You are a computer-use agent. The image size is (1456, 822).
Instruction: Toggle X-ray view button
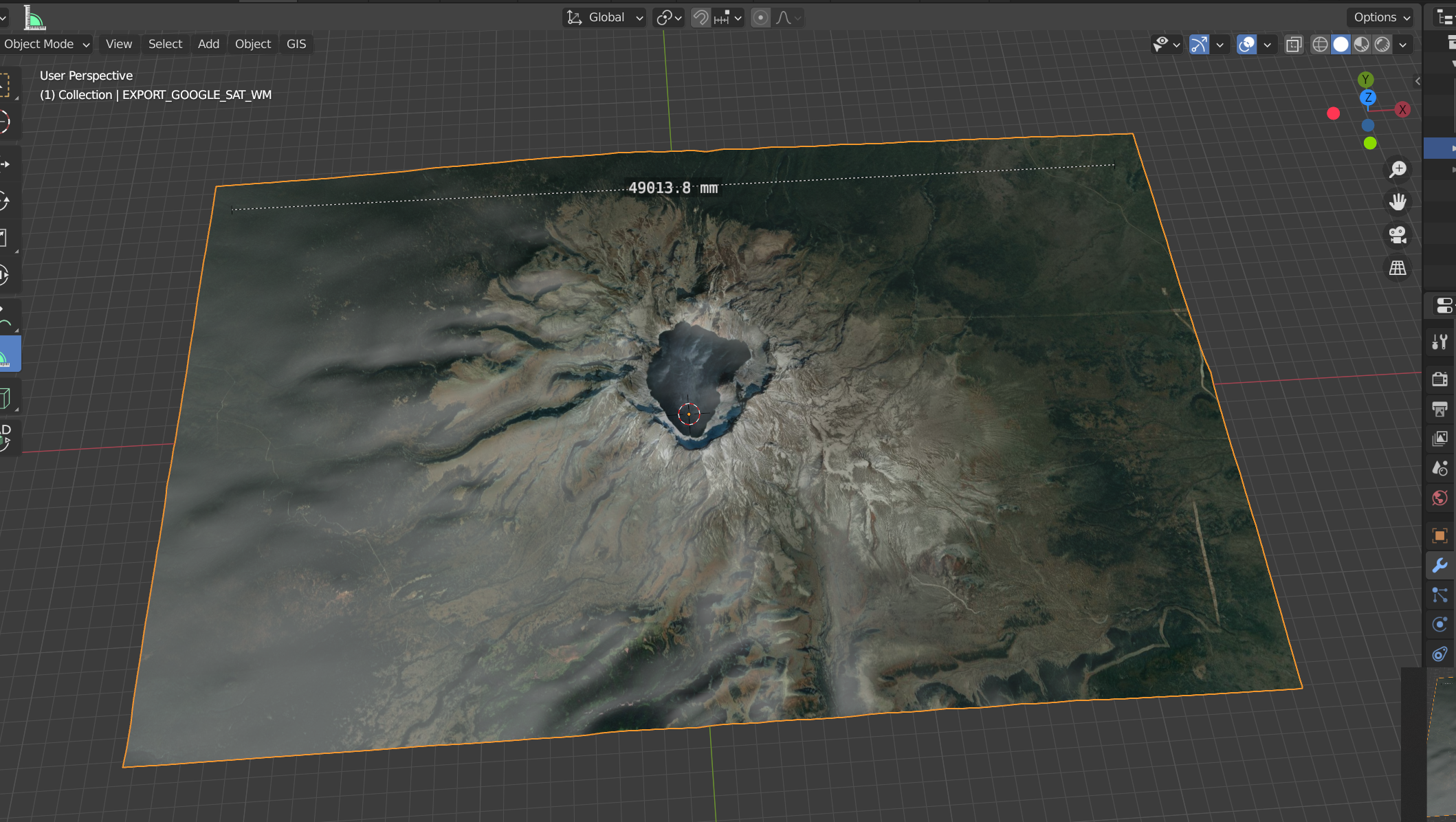pyautogui.click(x=1294, y=45)
